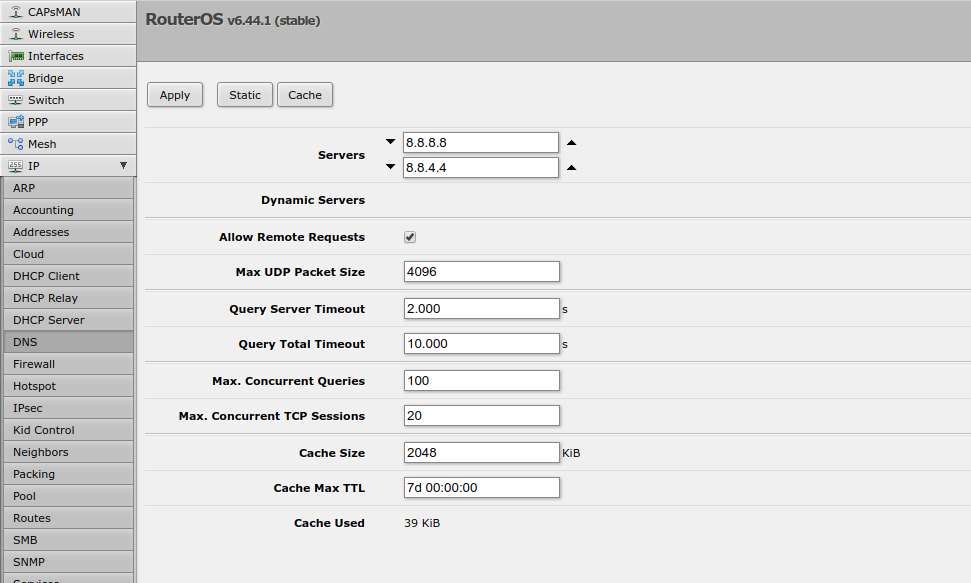
Task: Open the Firewall submenu
Action: [x=68, y=364]
